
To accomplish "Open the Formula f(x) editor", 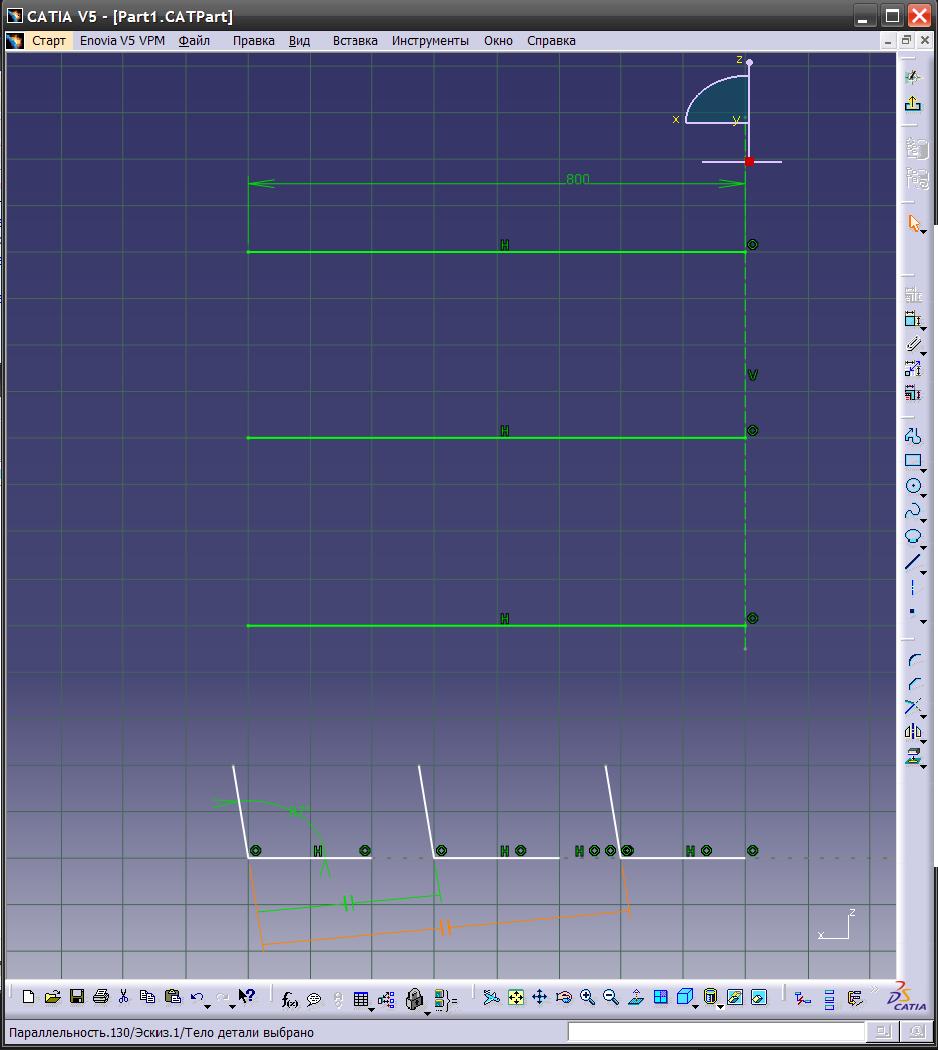I will pos(289,1000).
